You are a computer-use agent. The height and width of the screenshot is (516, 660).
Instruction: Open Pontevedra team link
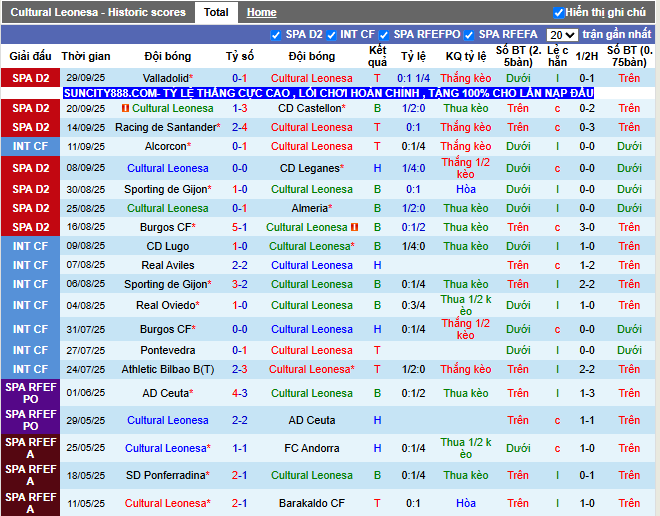tap(168, 350)
